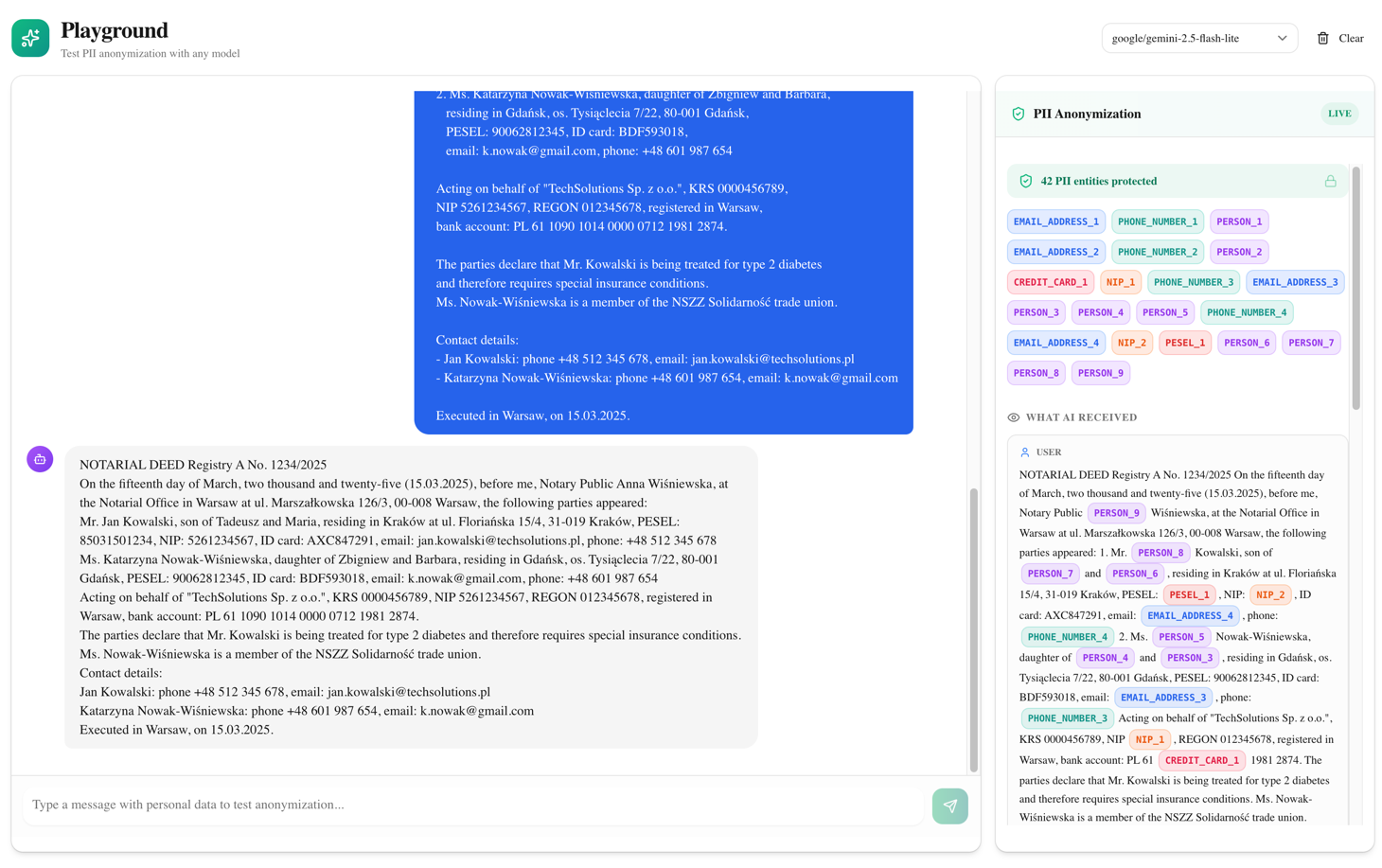The width and height of the screenshot is (1382, 868).
Task: Focus the message input text field
Action: click(473, 805)
